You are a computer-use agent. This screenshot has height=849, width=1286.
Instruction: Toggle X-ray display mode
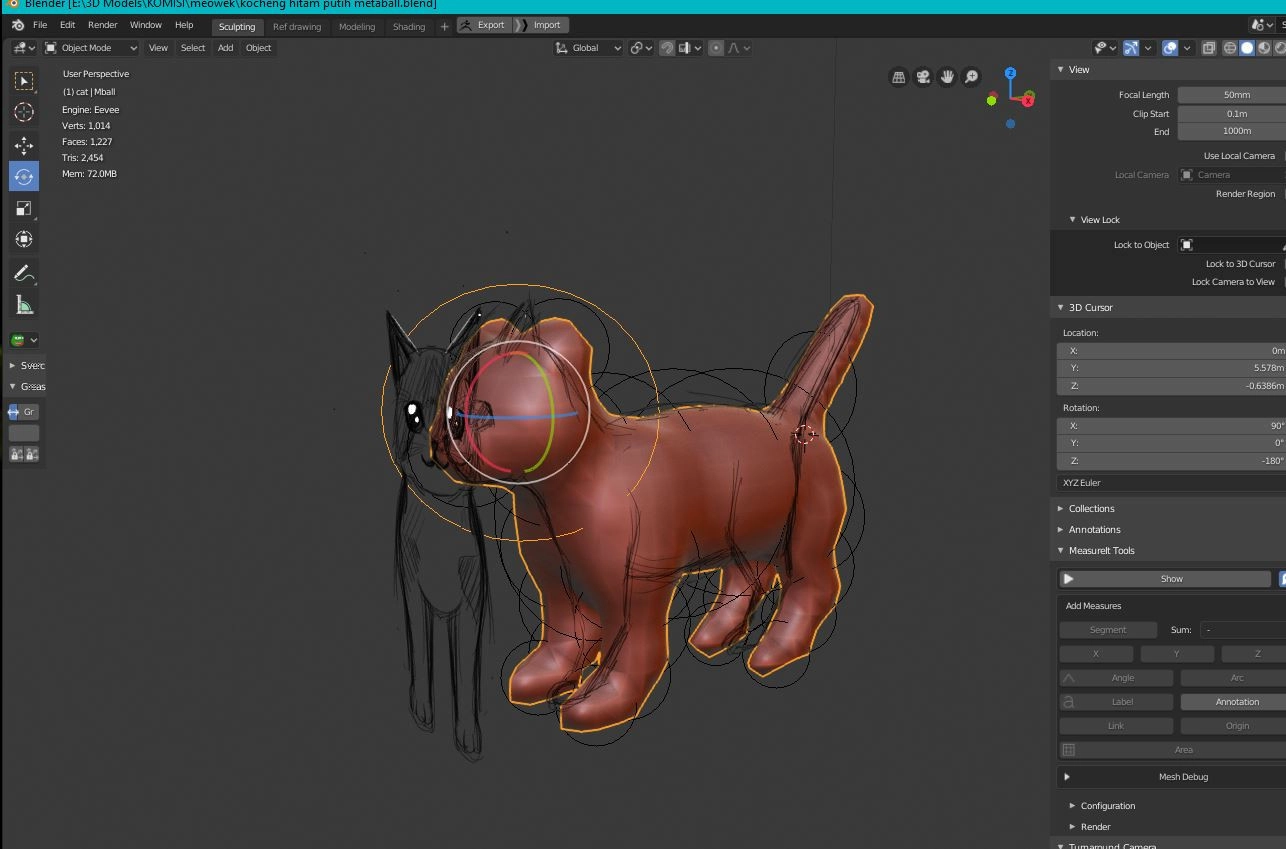point(1208,48)
